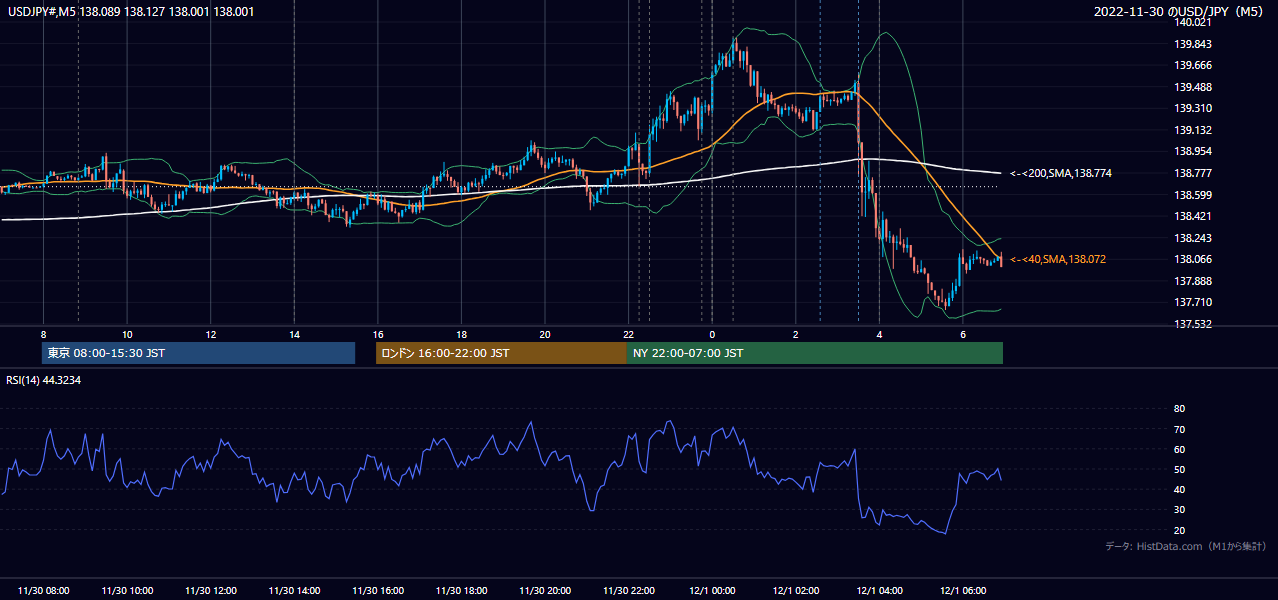Image resolution: width=1278 pixels, height=600 pixels.
Task: Click price axis value 140.021
Action: (1192, 22)
